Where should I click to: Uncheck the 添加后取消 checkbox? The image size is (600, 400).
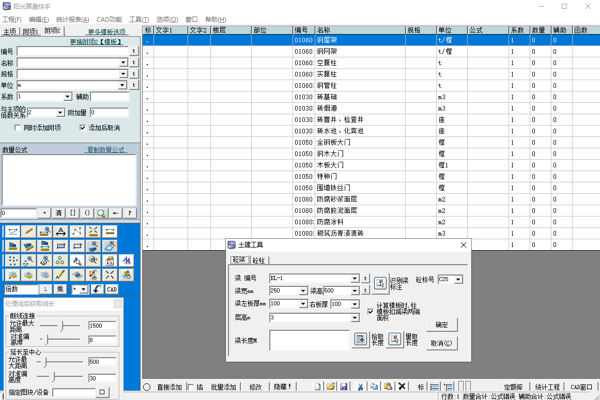[83, 128]
